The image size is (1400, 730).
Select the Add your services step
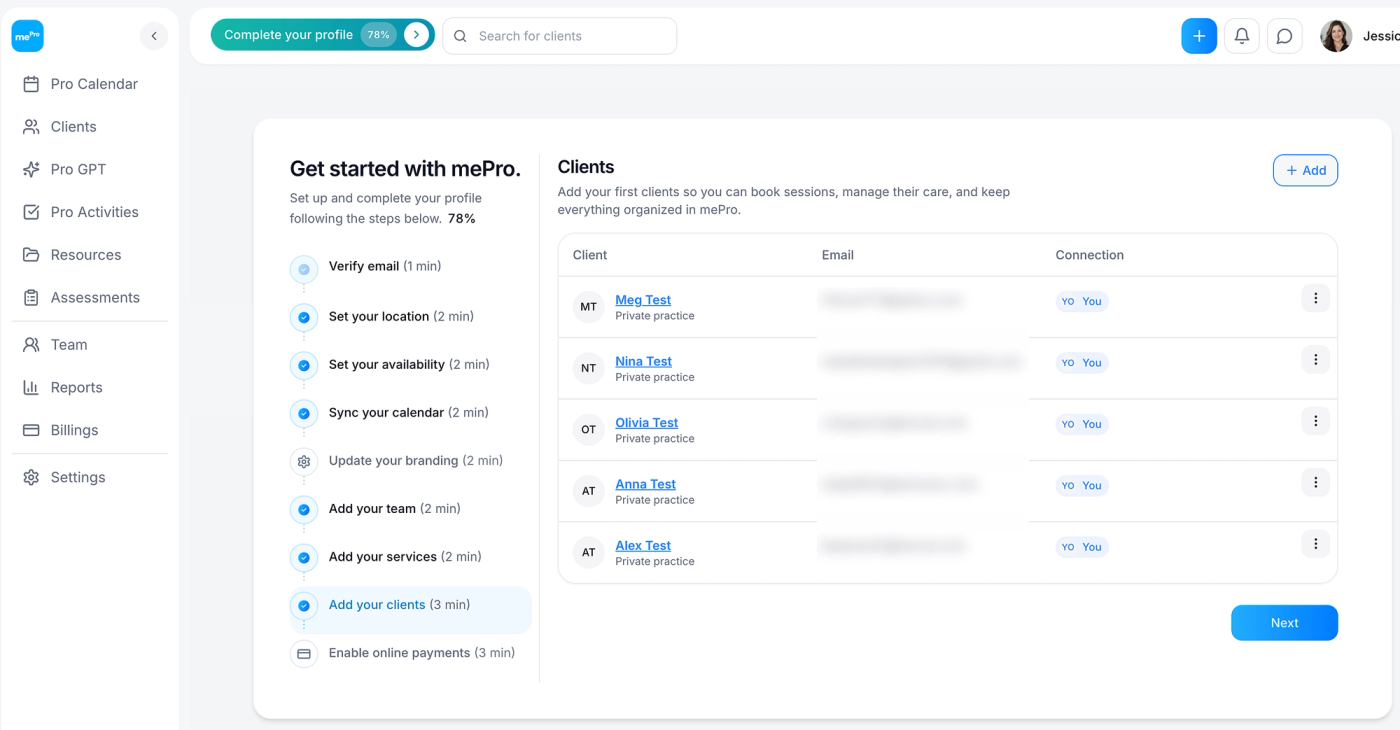click(405, 557)
